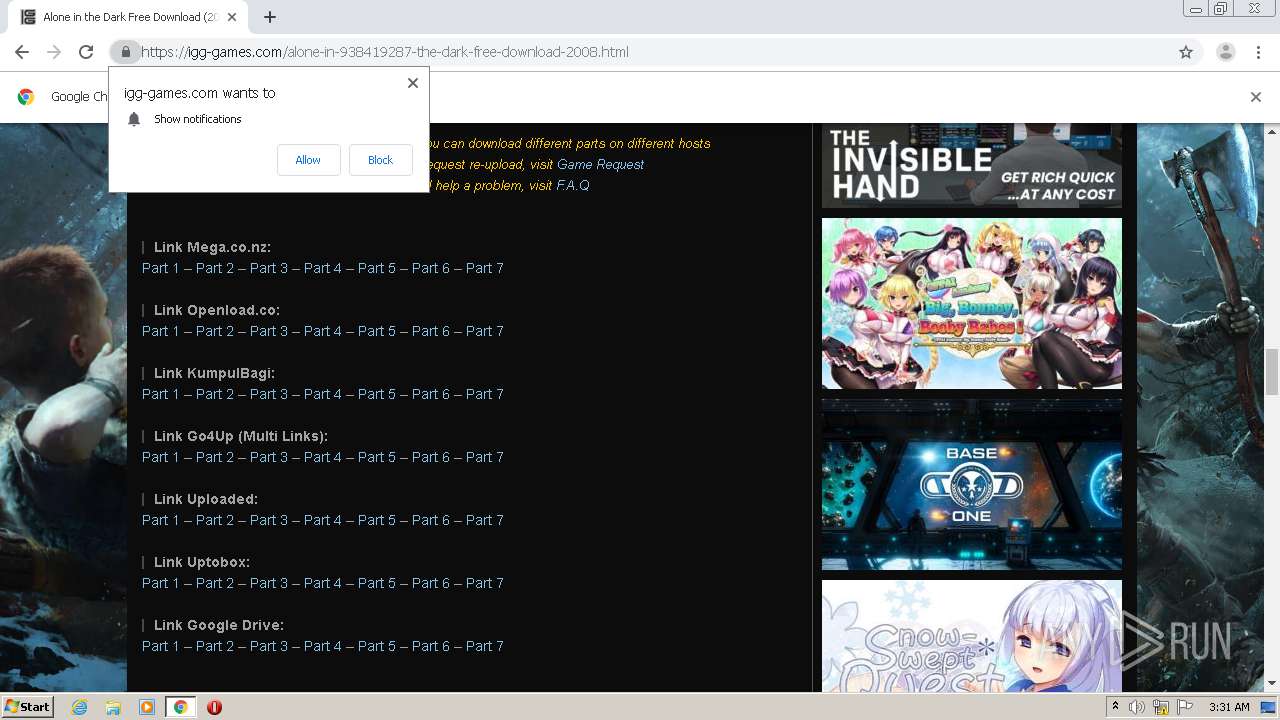Block notifications from igg-games.com
This screenshot has height=720, width=1280.
[x=380, y=160]
